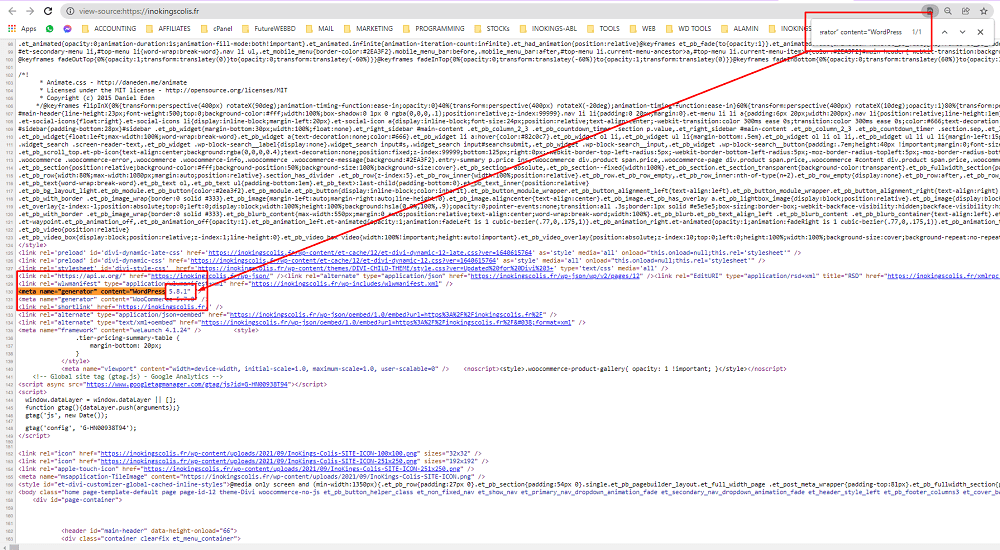Click the zoom magnifier icon in address bar
This screenshot has height=550, width=1000.
pyautogui.click(x=948, y=11)
